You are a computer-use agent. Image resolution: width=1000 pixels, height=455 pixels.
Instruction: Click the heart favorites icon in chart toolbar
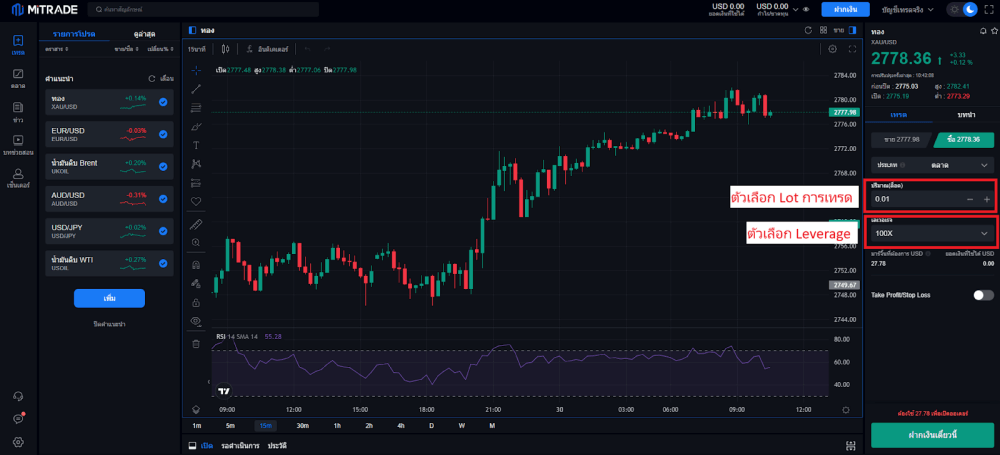[196, 201]
